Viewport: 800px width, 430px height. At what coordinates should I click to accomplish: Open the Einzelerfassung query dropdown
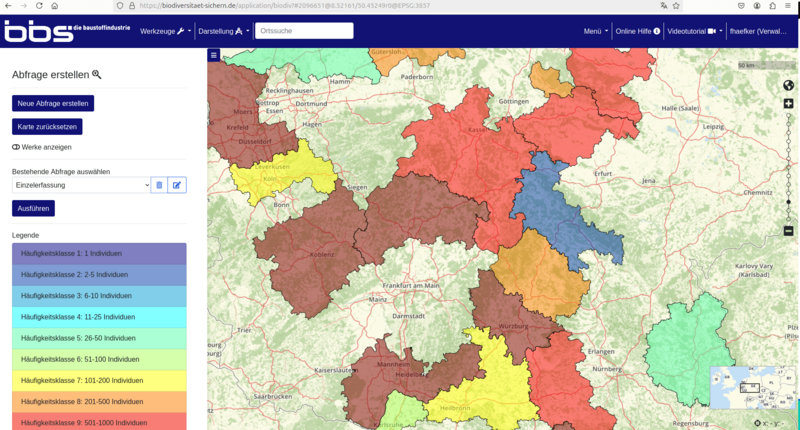tap(80, 185)
